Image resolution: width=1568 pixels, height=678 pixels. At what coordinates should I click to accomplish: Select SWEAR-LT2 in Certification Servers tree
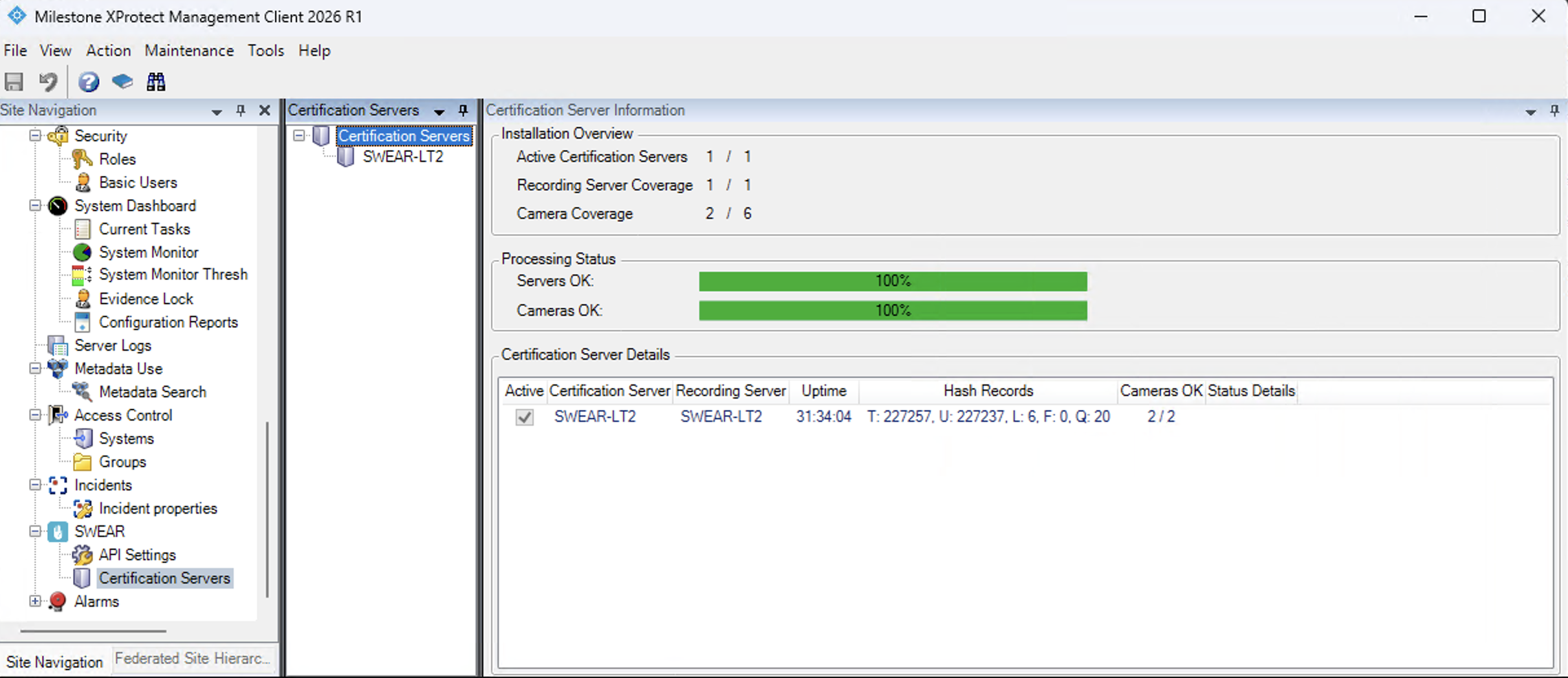(402, 157)
